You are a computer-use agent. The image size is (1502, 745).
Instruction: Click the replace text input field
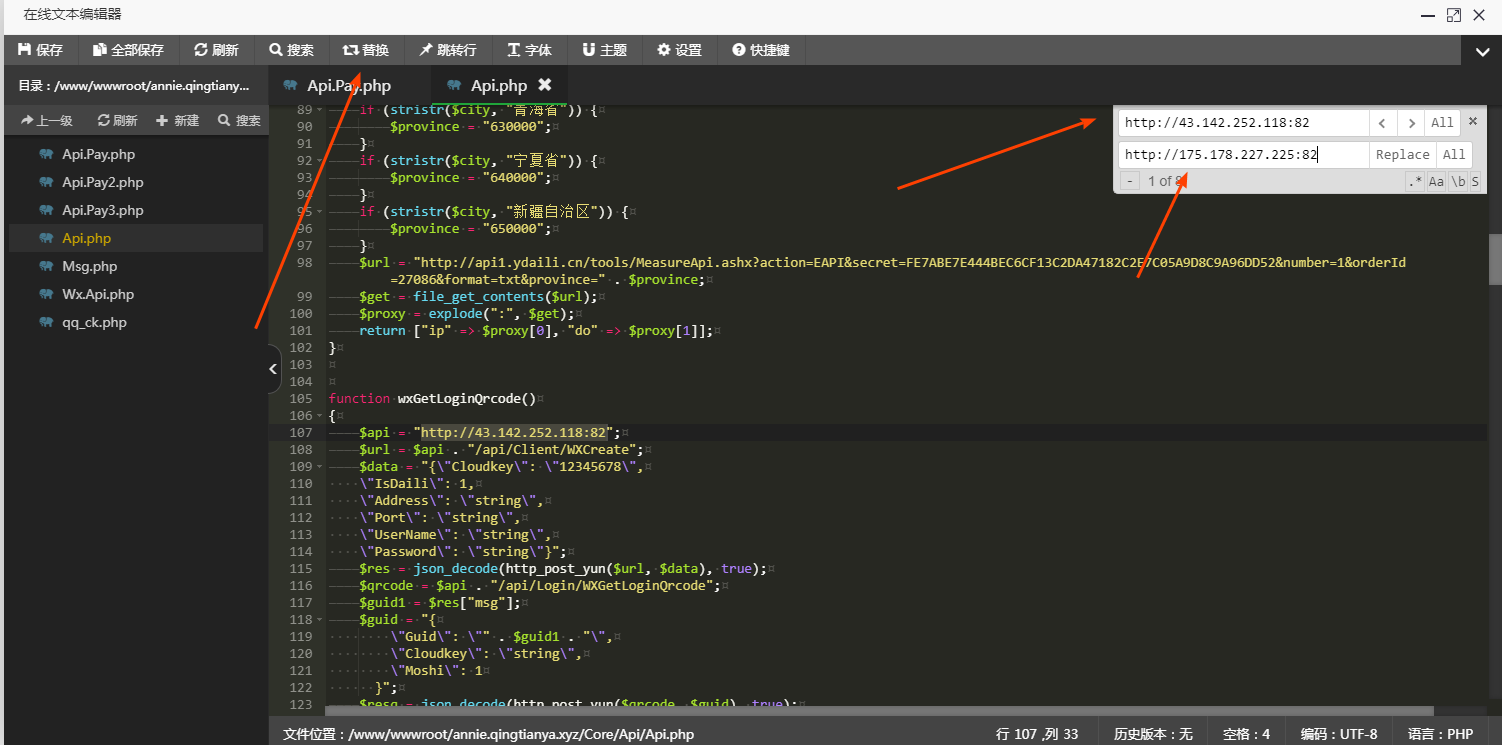pos(1243,154)
